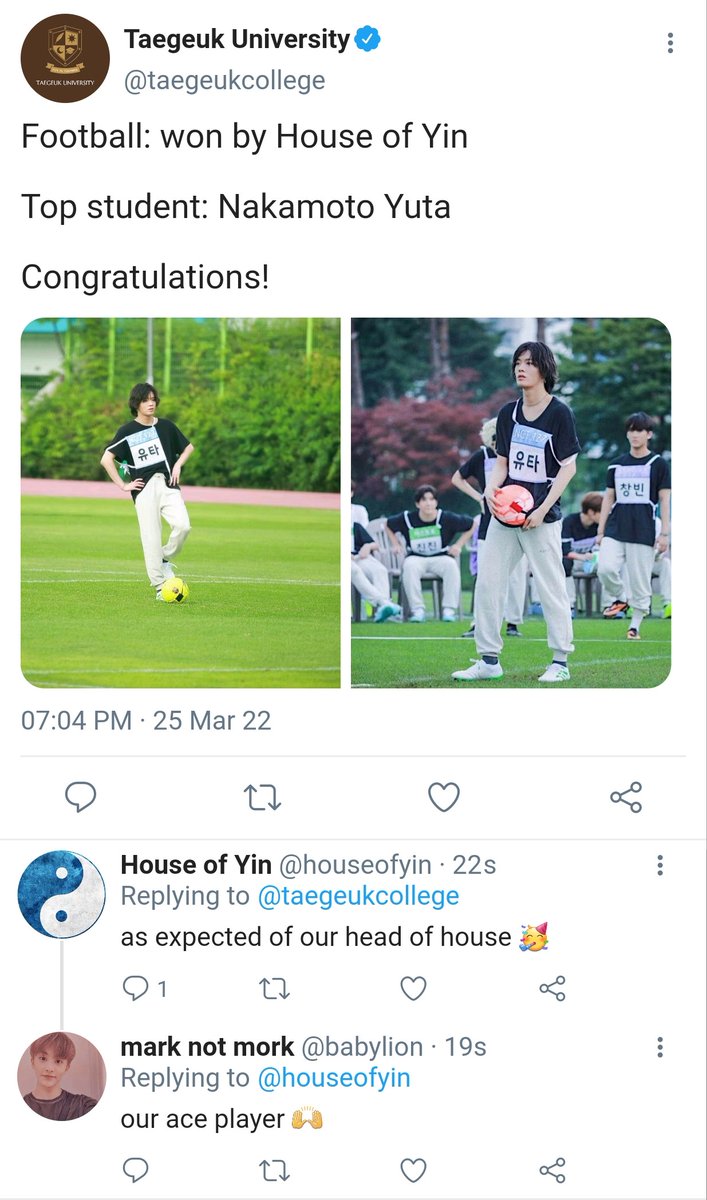
Task: View photo of Yuta holding red ball
Action: point(511,503)
